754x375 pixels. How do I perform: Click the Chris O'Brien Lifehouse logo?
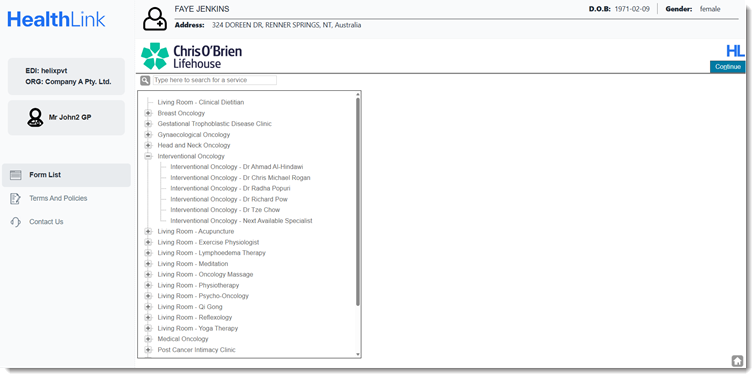pyautogui.click(x=191, y=56)
